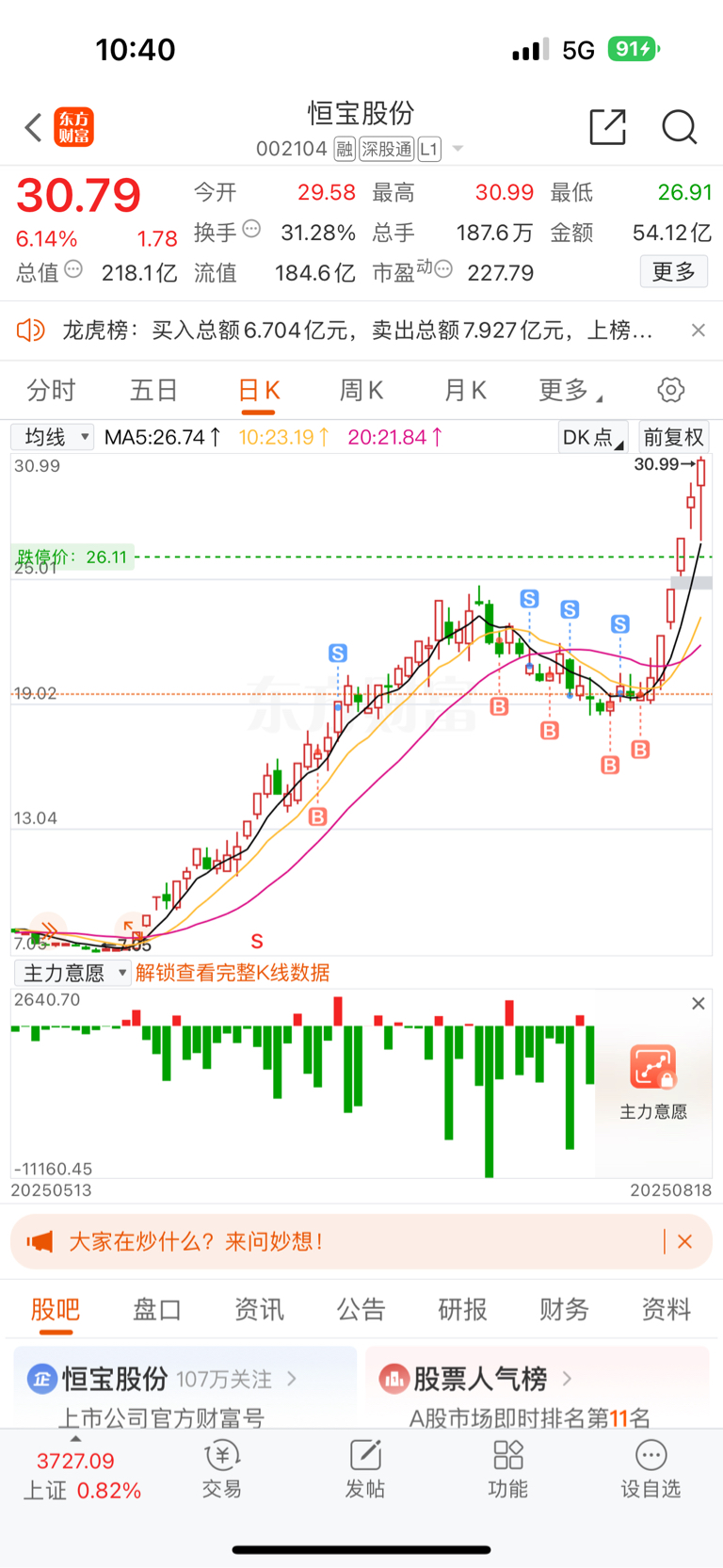Open the 主力意愿 sub-indicator dropdown

(72, 973)
